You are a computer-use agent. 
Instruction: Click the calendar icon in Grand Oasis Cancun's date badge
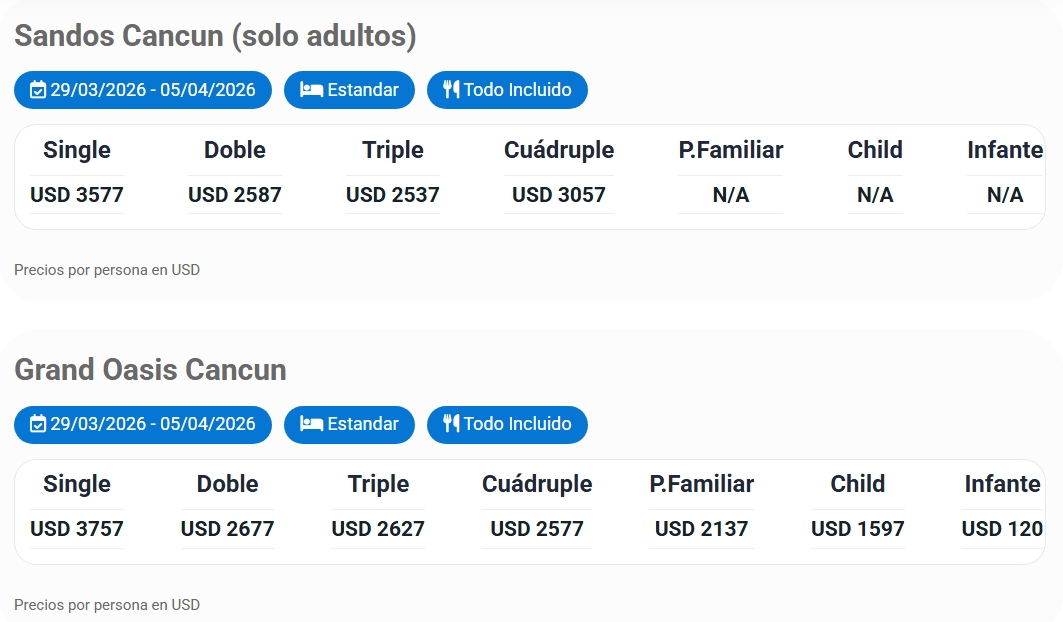tap(38, 424)
